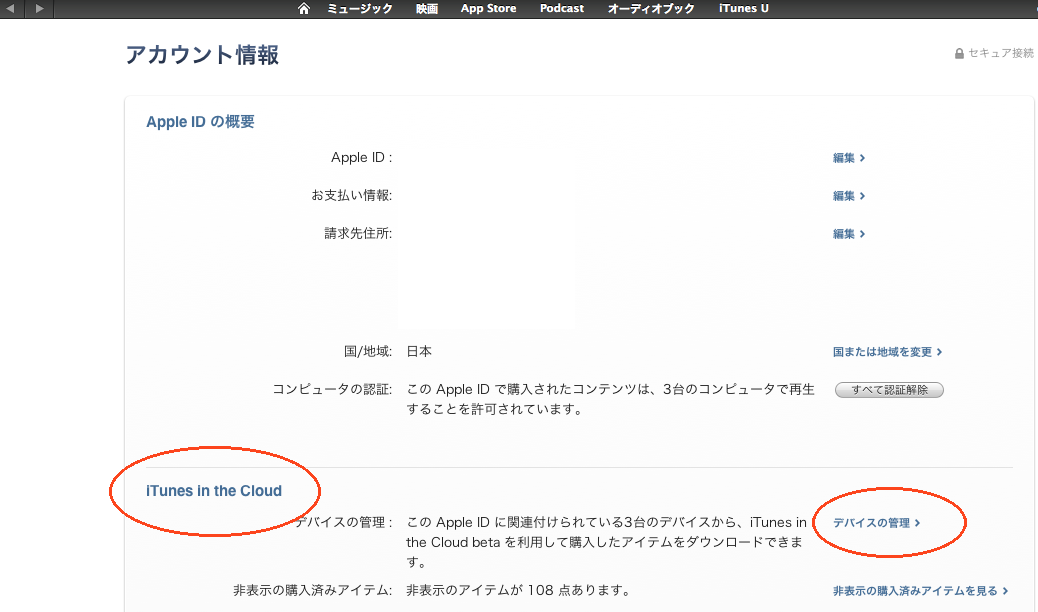Click the Apple ID の概要 section heading
1038x612 pixels.
pyautogui.click(x=201, y=122)
